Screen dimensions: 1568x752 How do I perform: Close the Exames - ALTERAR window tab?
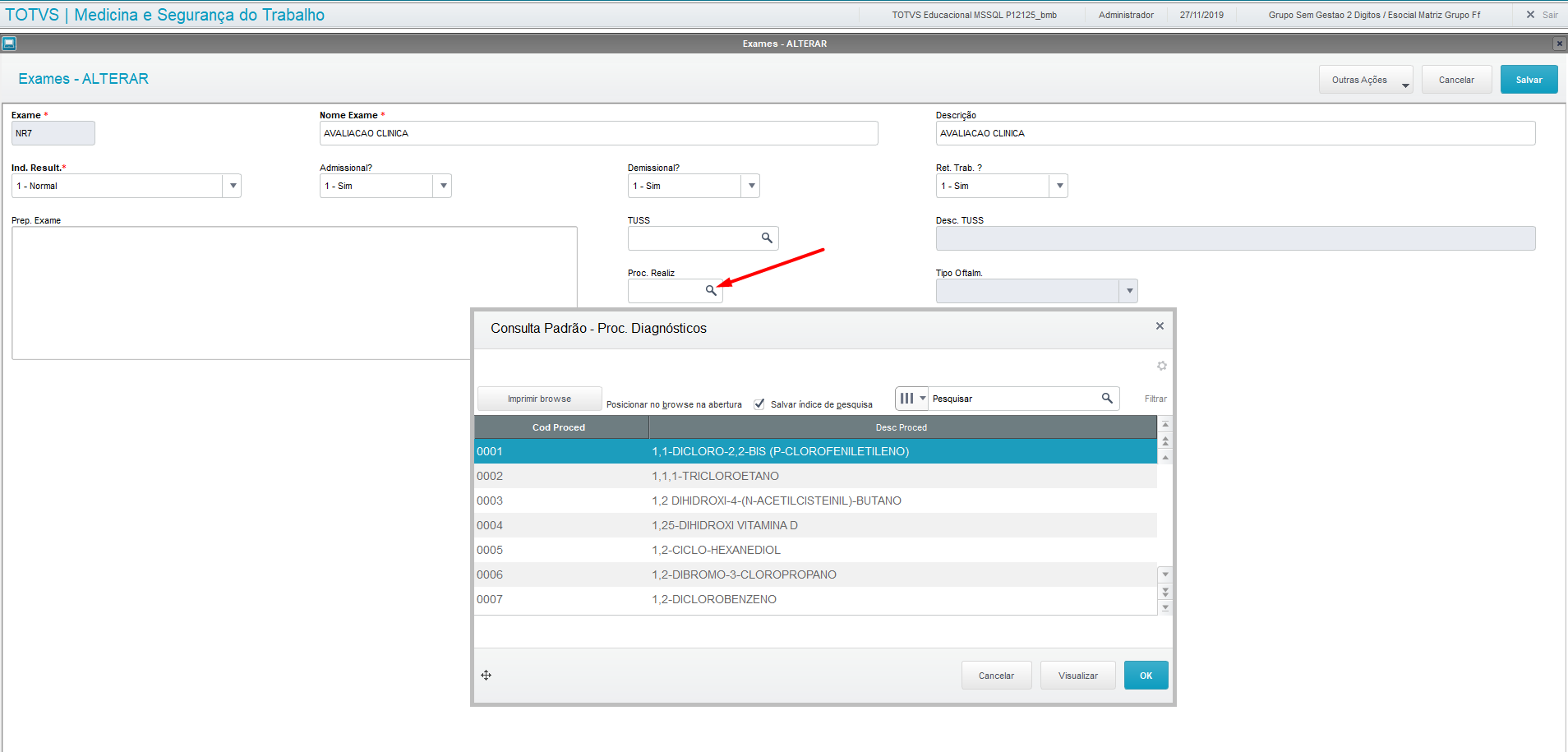pyautogui.click(x=1559, y=44)
